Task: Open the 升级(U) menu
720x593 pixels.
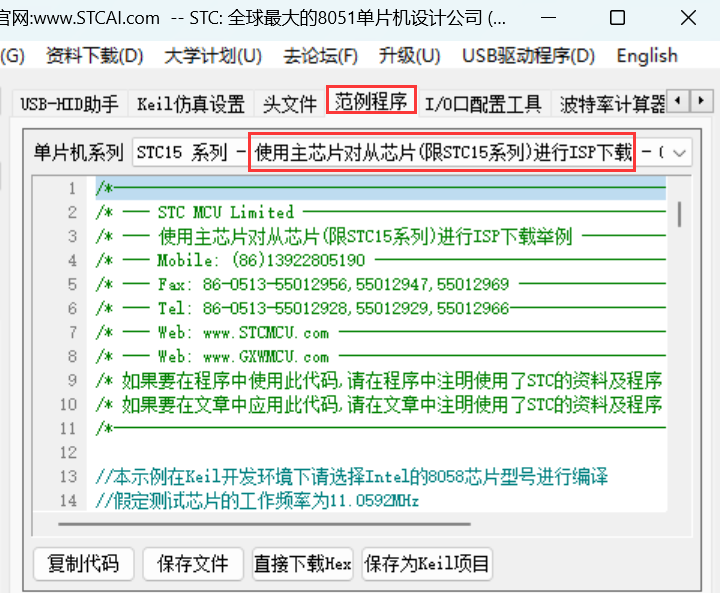Action: pyautogui.click(x=410, y=56)
